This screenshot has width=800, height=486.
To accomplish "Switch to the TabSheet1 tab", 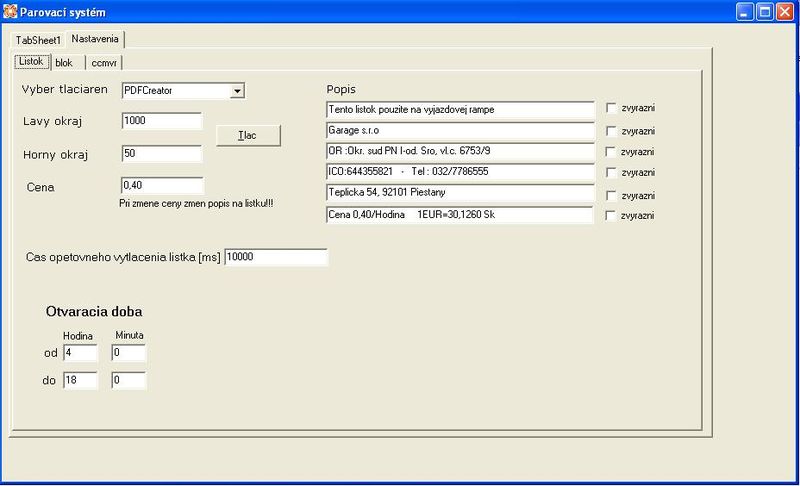I will pos(38,40).
